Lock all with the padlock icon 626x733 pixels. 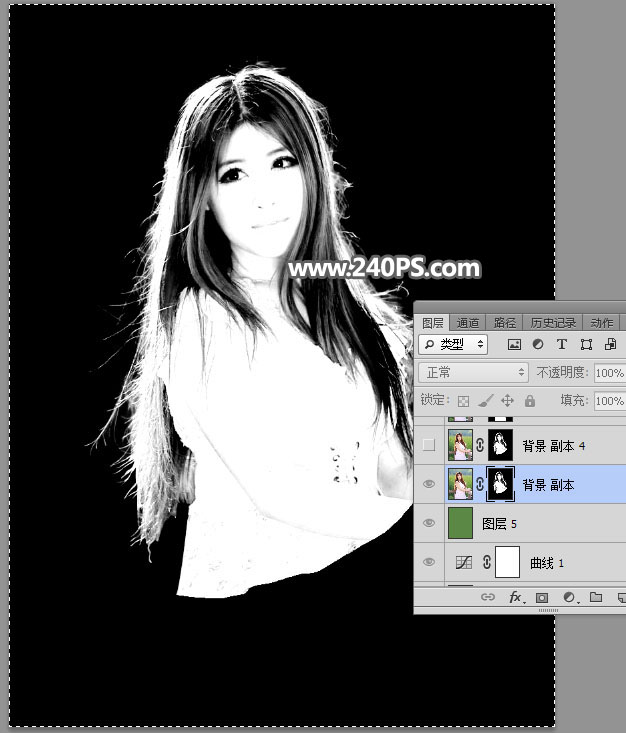click(530, 401)
